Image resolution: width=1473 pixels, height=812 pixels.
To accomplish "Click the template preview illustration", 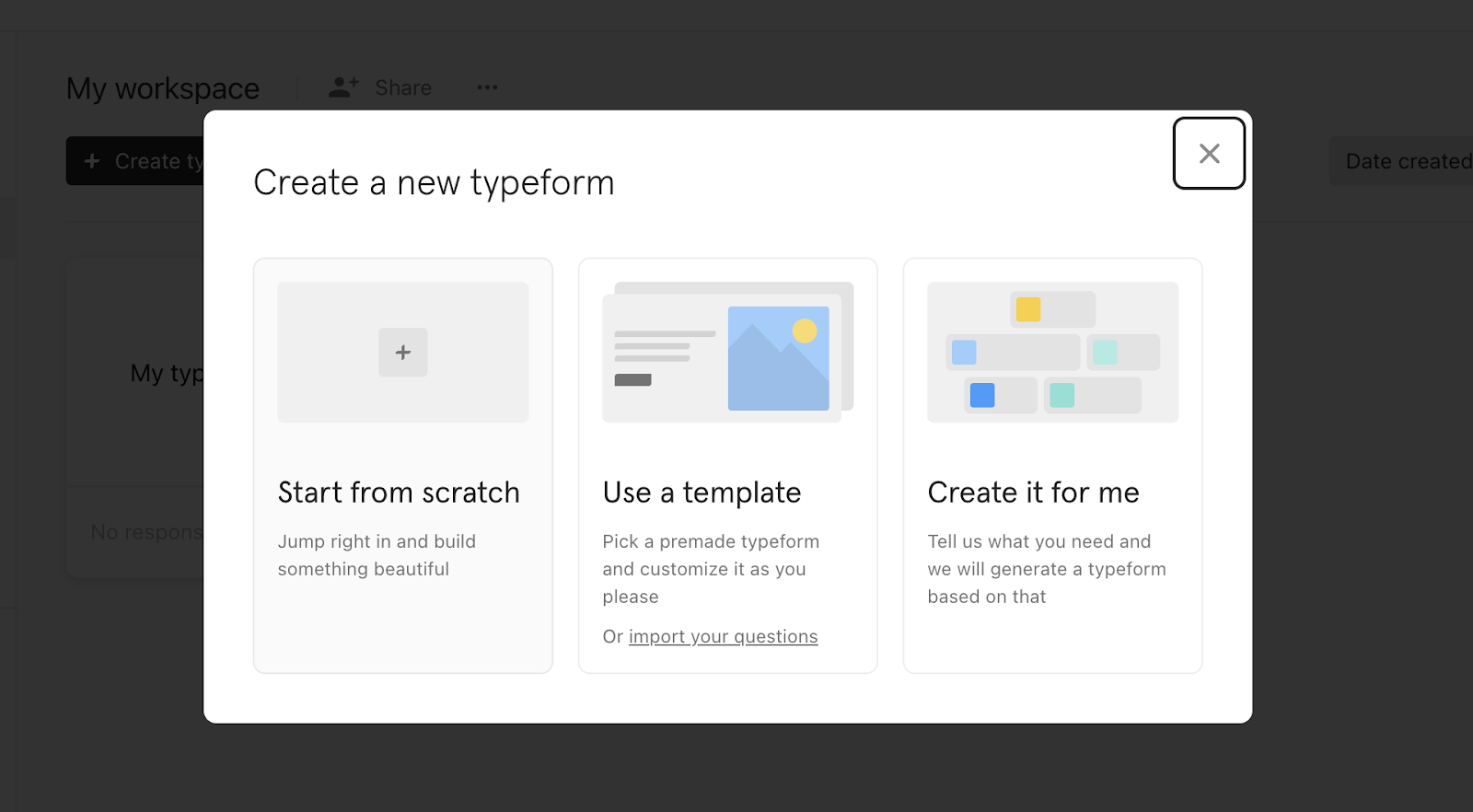I will click(x=727, y=353).
